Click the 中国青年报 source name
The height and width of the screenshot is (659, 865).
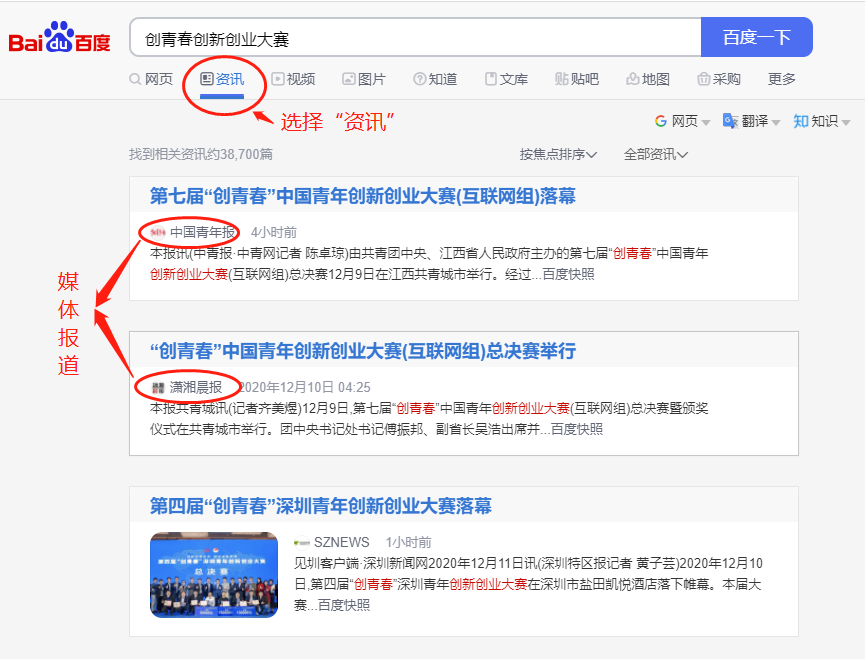(202, 232)
